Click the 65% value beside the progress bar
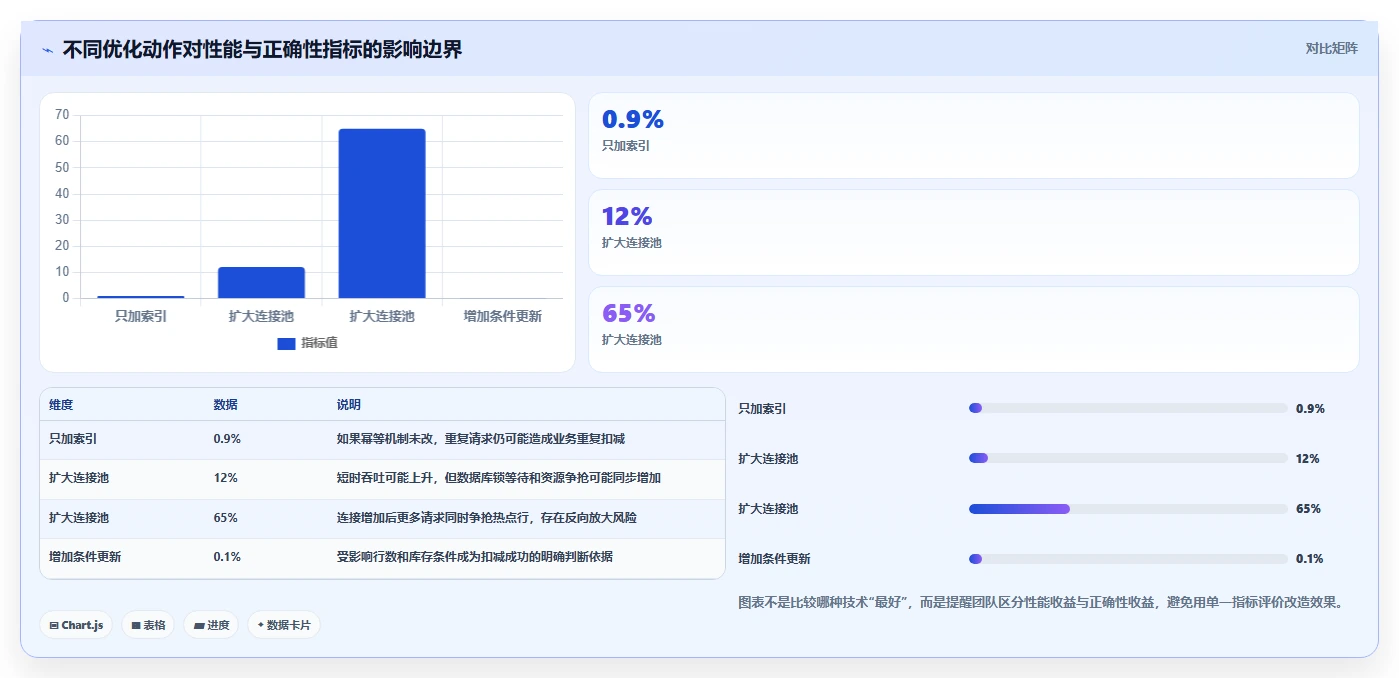This screenshot has height=678, width=1399. 1308,509
